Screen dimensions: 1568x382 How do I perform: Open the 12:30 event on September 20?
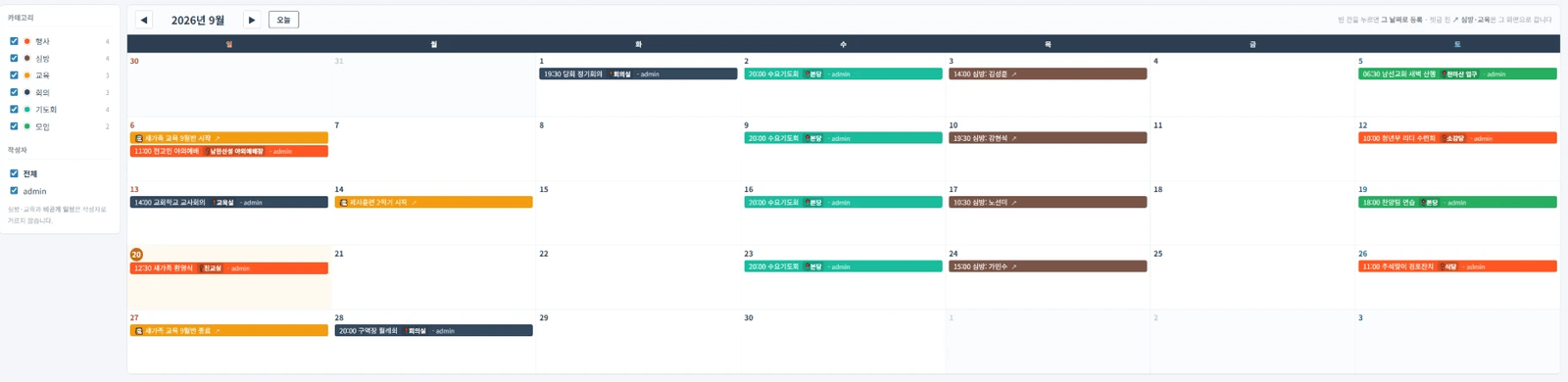tap(228, 267)
